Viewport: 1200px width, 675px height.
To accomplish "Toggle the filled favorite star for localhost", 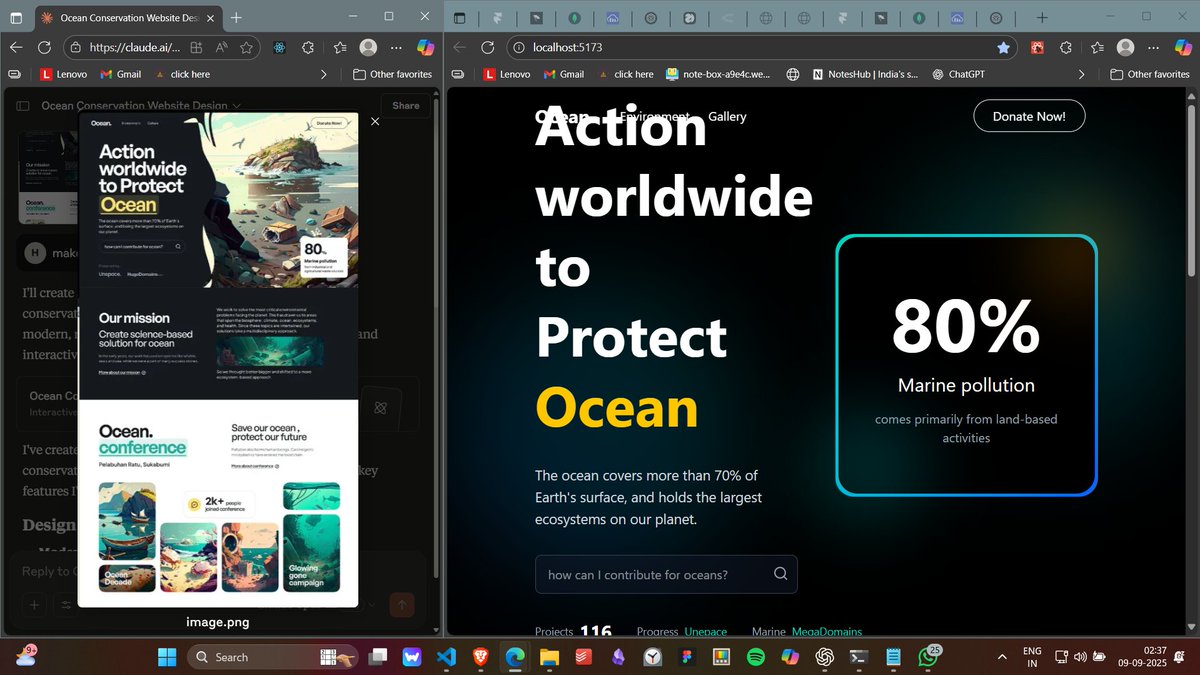I will (x=1003, y=47).
